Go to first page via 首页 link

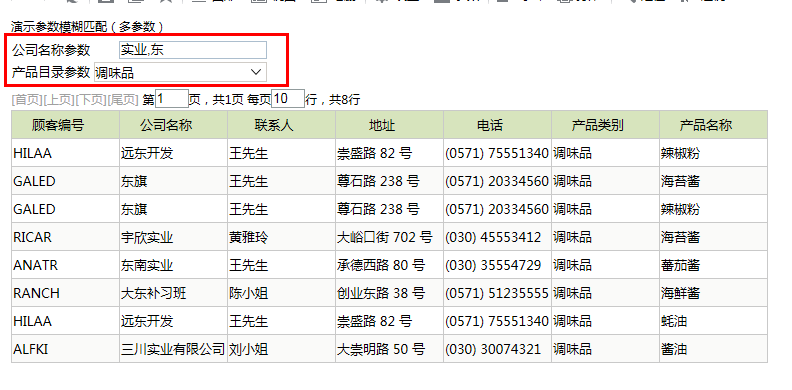pyautogui.click(x=27, y=100)
